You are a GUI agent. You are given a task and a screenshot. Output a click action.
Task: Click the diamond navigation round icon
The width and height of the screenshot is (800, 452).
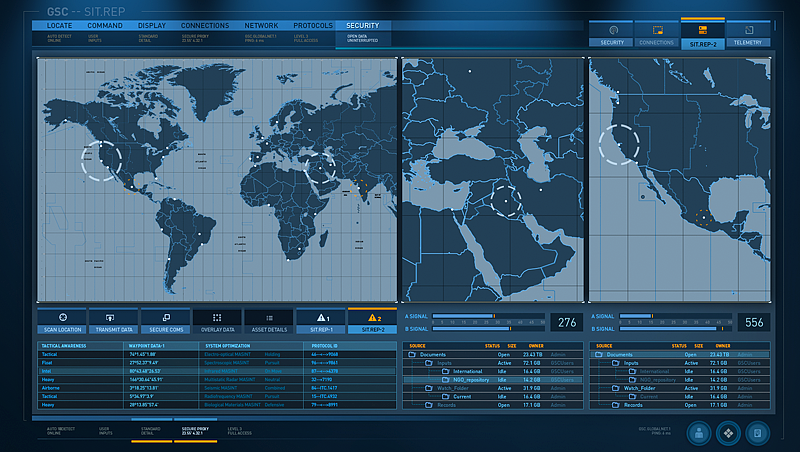728,433
